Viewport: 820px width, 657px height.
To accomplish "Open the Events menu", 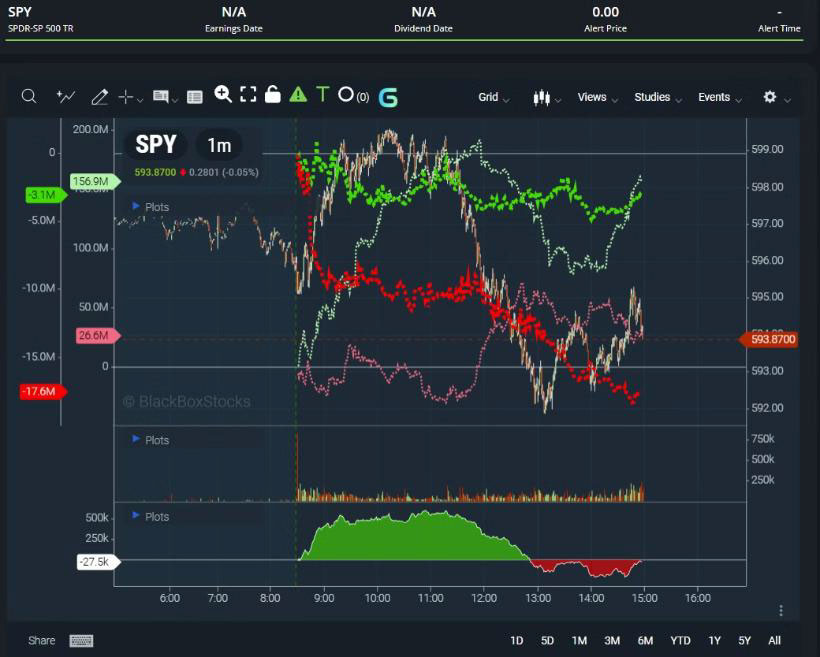I will pyautogui.click(x=720, y=97).
